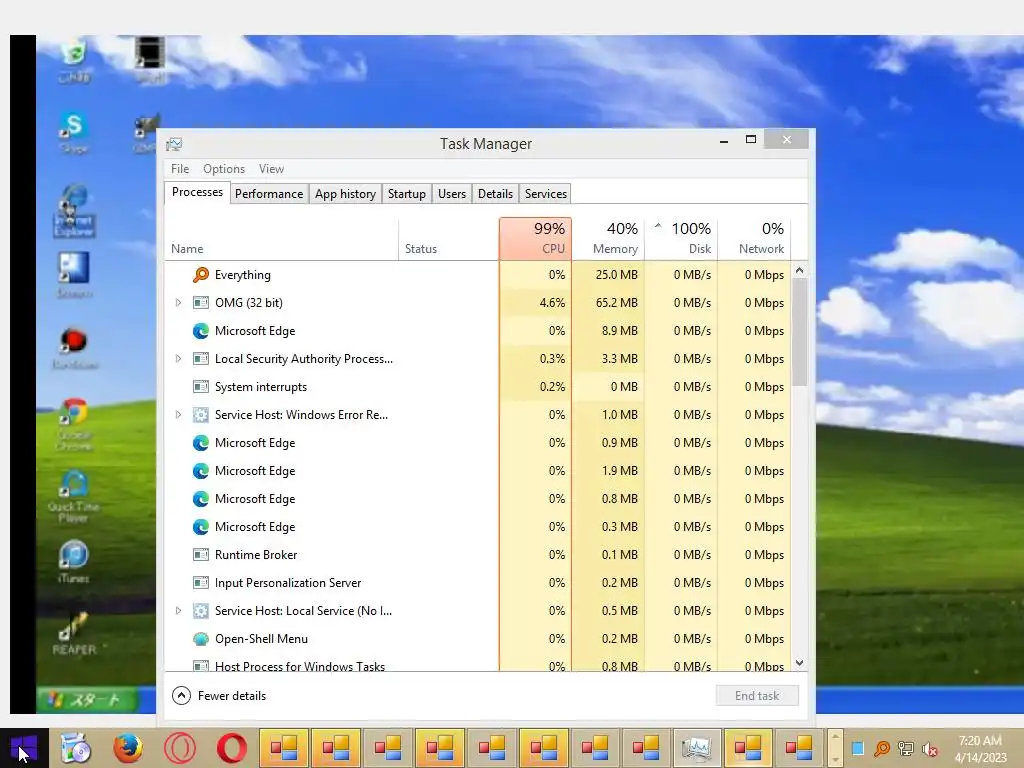Open the taskbar clock showing 7:20 AM
The image size is (1024, 768).
coord(980,748)
